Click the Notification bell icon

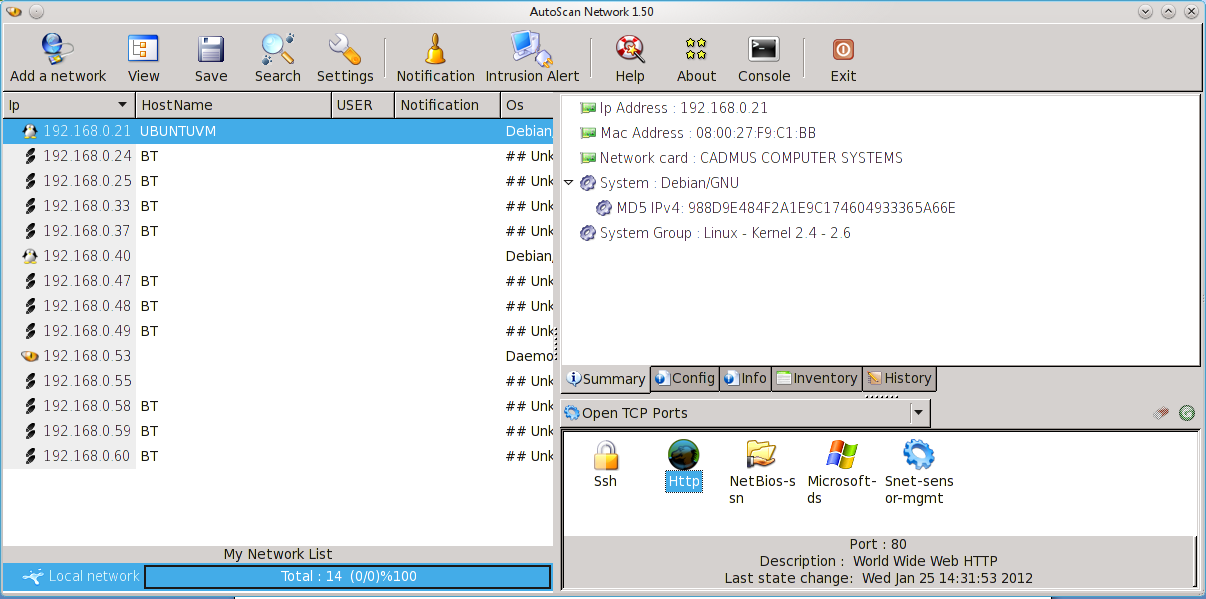pos(435,49)
